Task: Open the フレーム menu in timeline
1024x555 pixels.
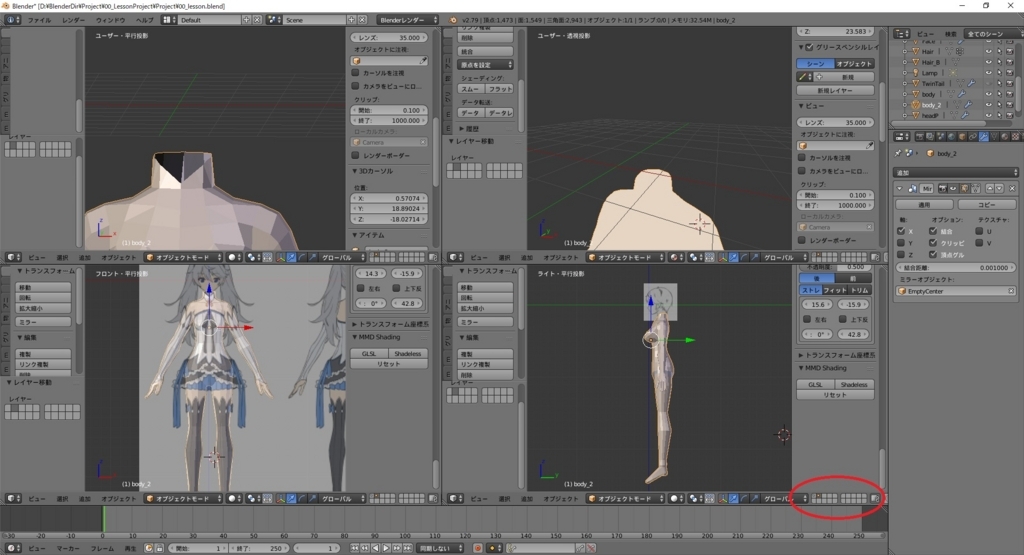Action: click(102, 548)
